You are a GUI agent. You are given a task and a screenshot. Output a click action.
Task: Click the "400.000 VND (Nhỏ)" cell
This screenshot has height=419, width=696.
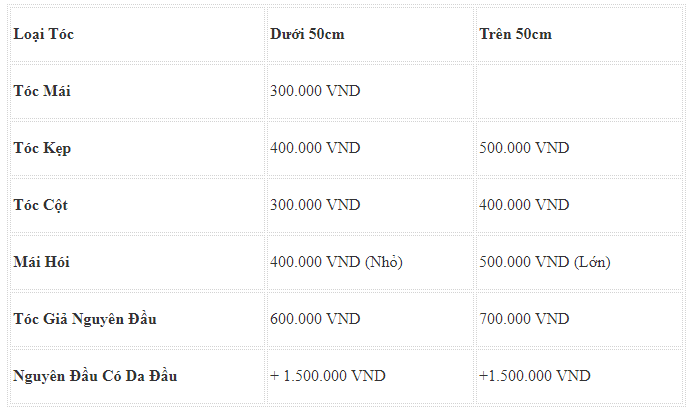pos(335,262)
